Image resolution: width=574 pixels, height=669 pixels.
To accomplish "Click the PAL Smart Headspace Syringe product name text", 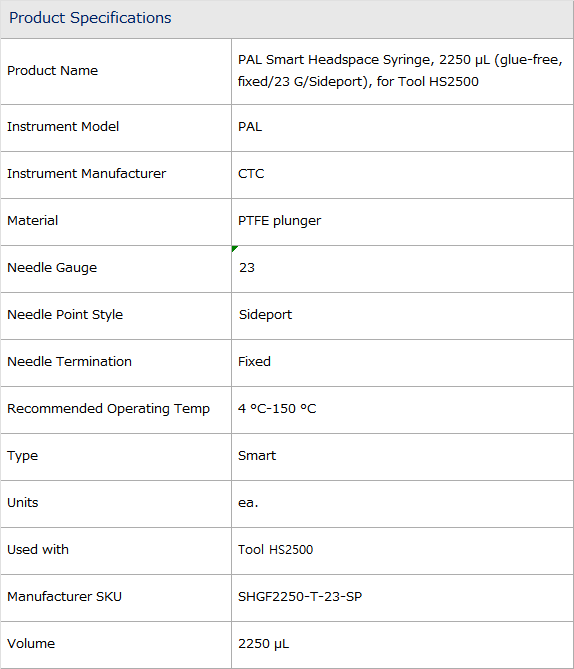I will tap(400, 70).
